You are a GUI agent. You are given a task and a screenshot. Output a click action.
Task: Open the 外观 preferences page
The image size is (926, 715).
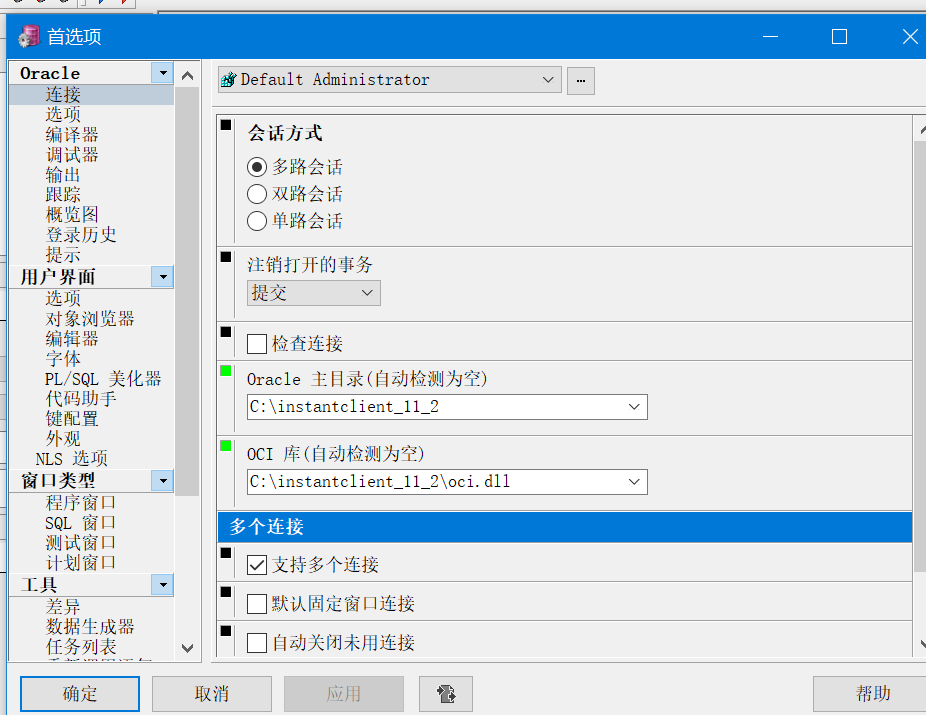(63, 439)
